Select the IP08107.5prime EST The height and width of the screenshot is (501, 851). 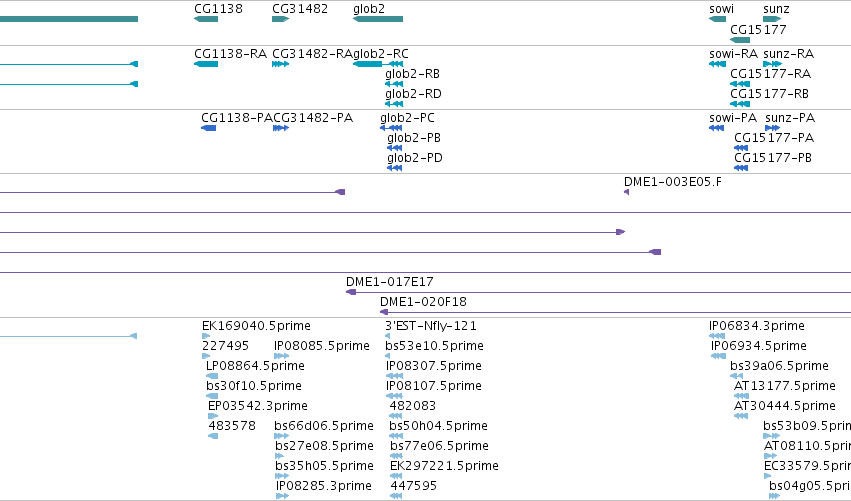pos(434,386)
